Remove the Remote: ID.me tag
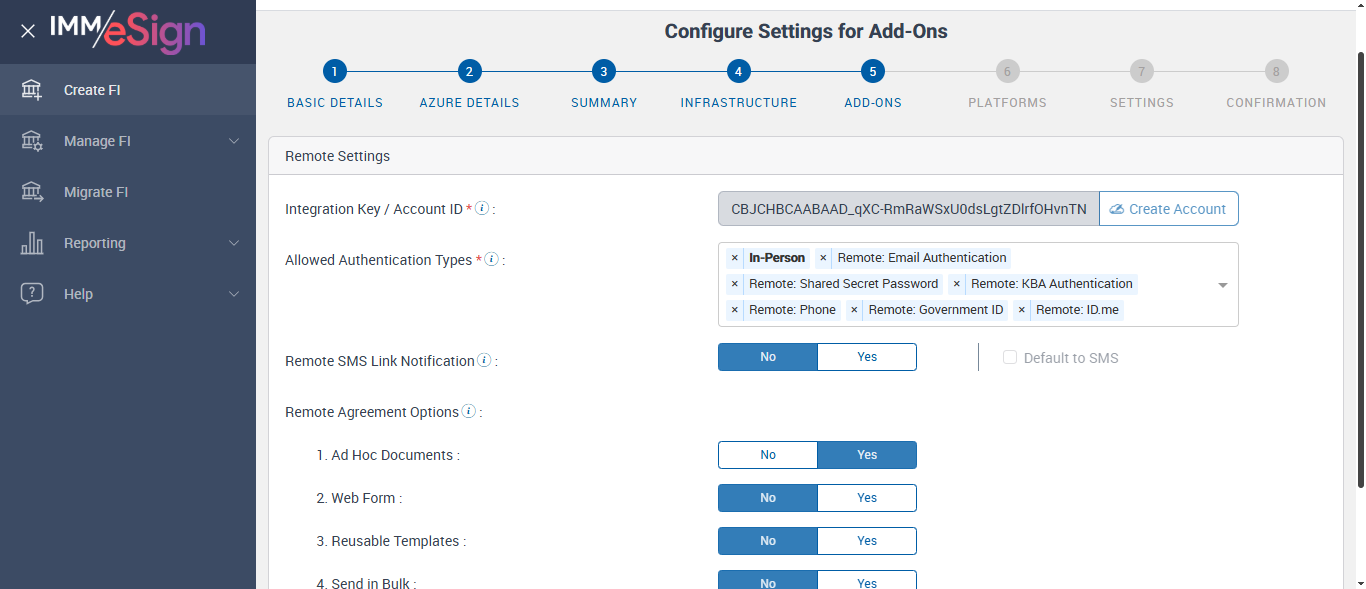1366x589 pixels. [1022, 310]
